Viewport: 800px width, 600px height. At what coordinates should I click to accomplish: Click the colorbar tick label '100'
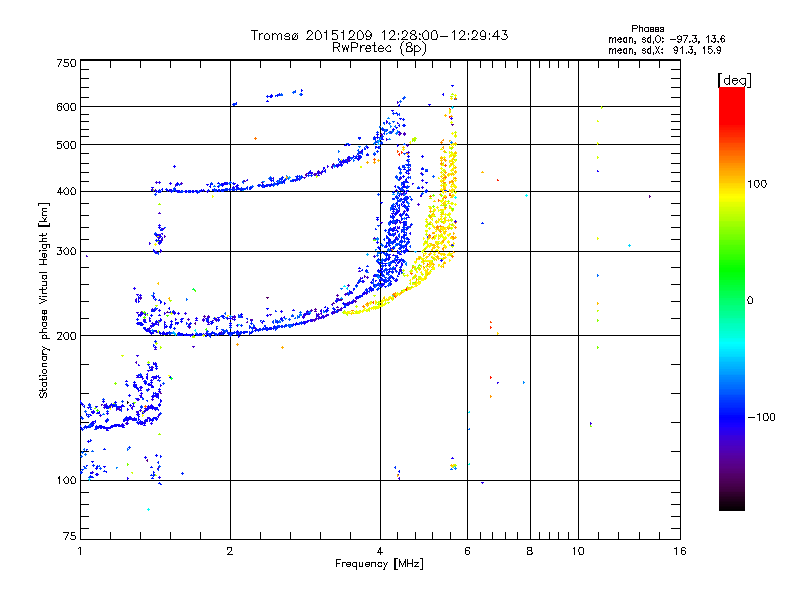pos(757,184)
